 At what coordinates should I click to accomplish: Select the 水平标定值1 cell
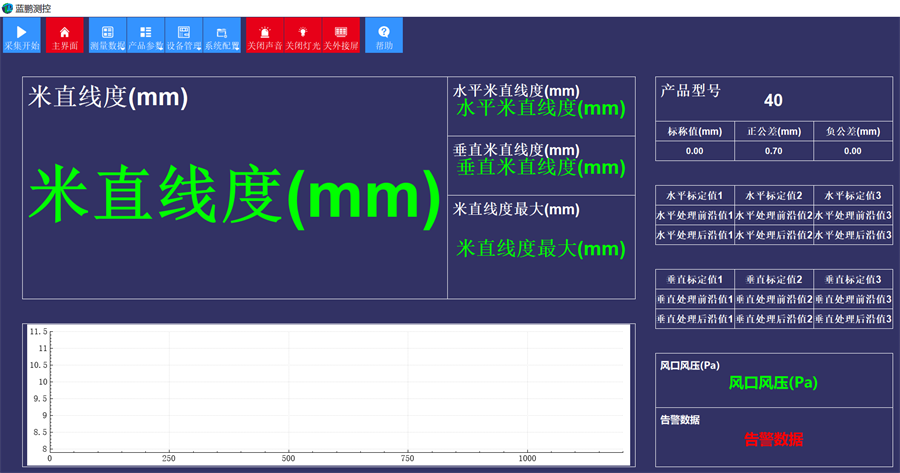coord(694,194)
